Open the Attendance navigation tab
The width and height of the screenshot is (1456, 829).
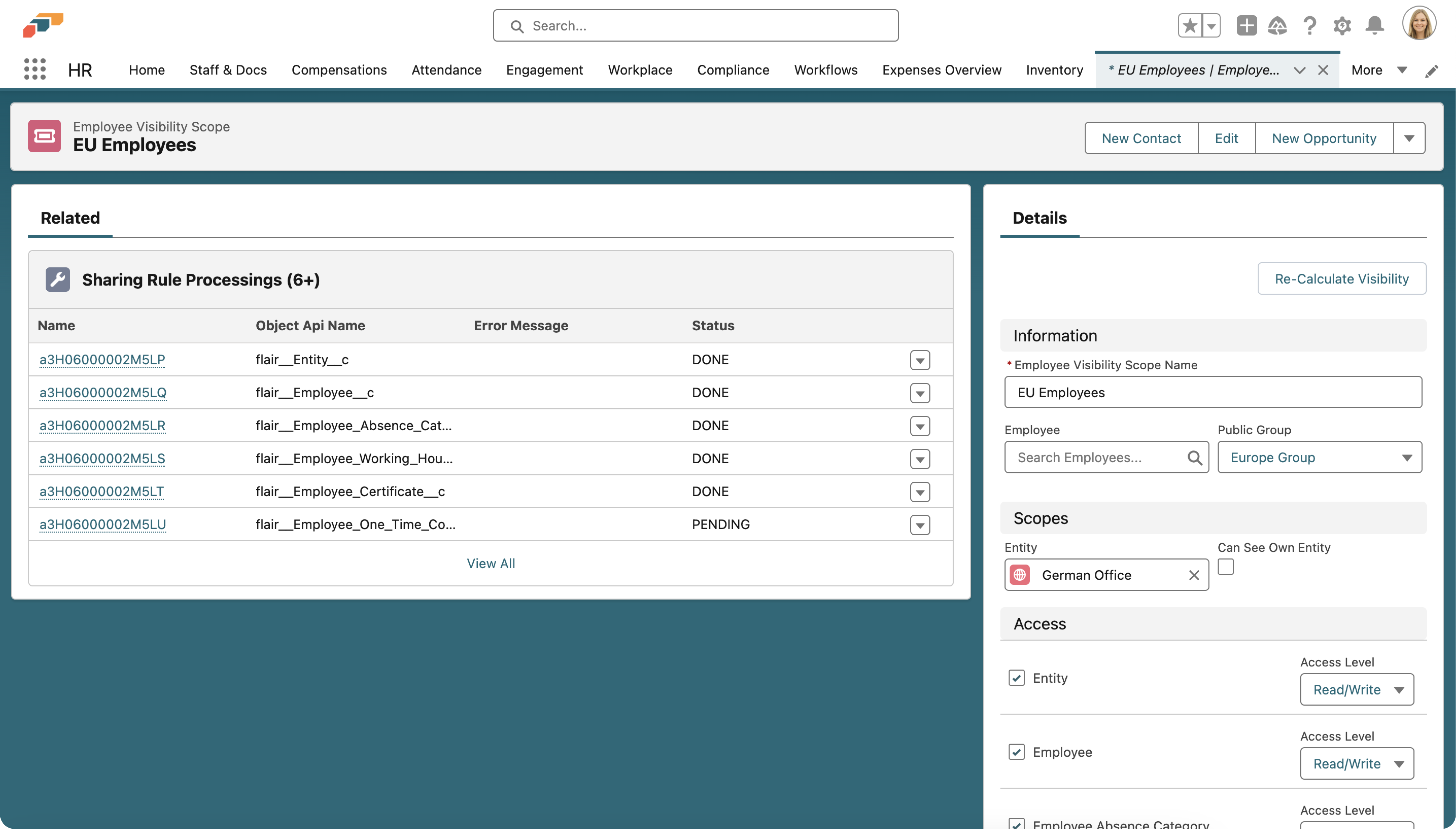[x=446, y=70]
